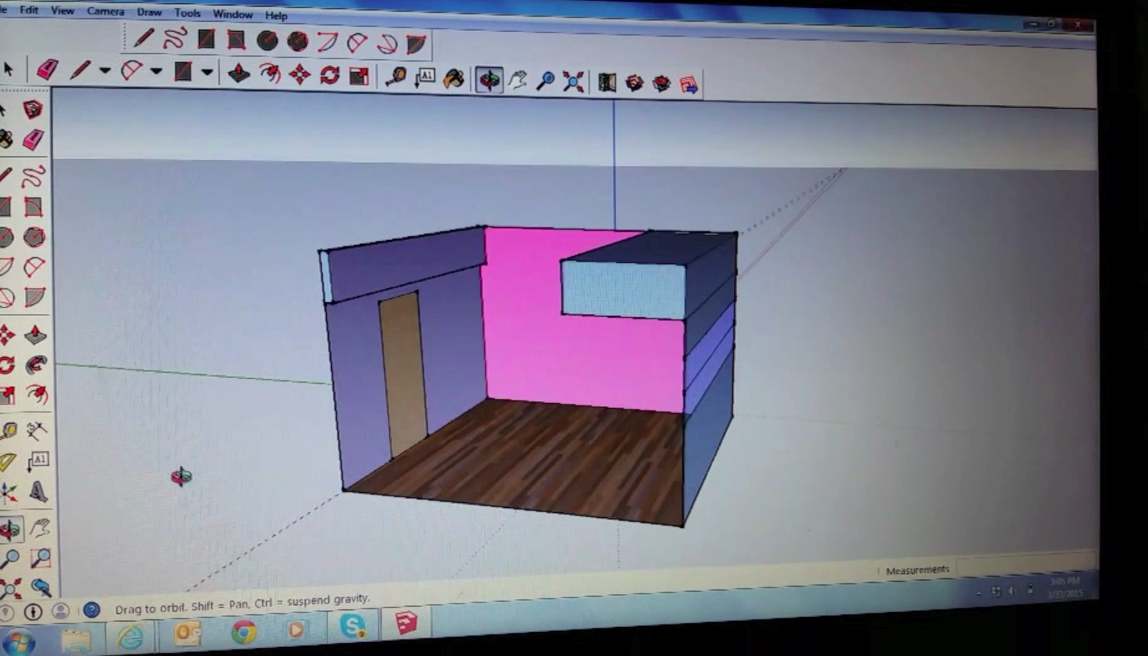Select the 3D Text tool in the Large Tool Set

click(38, 491)
